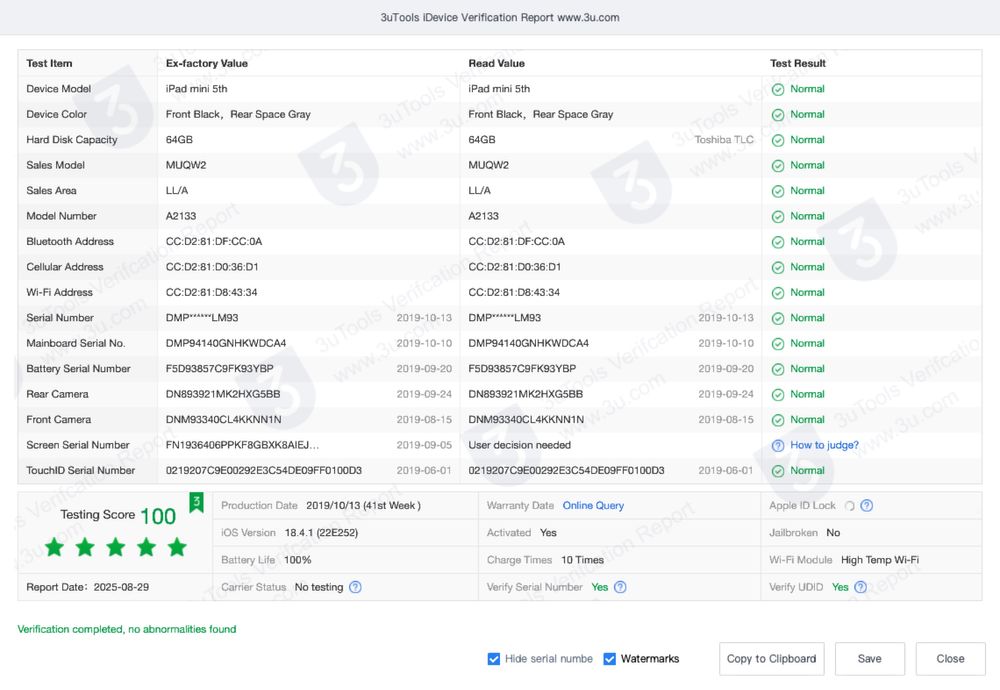This screenshot has width=1000, height=690.
Task: Click the read battery serial F5D93857C9FK93YBP
Action: click(x=522, y=369)
